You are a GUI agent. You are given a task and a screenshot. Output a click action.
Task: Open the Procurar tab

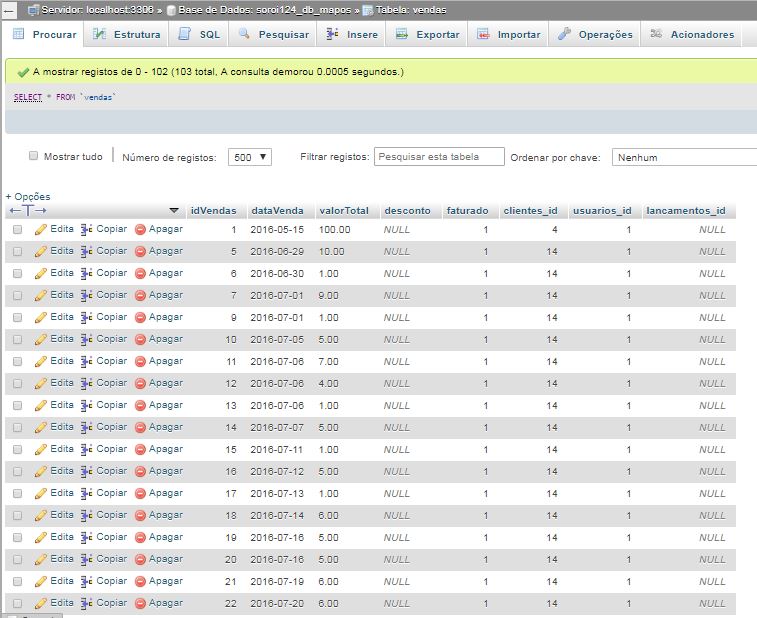[44, 34]
